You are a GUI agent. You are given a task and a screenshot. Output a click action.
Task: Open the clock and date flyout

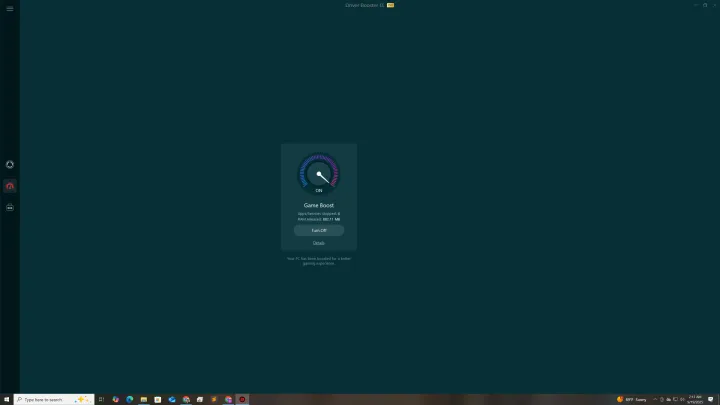pos(695,399)
